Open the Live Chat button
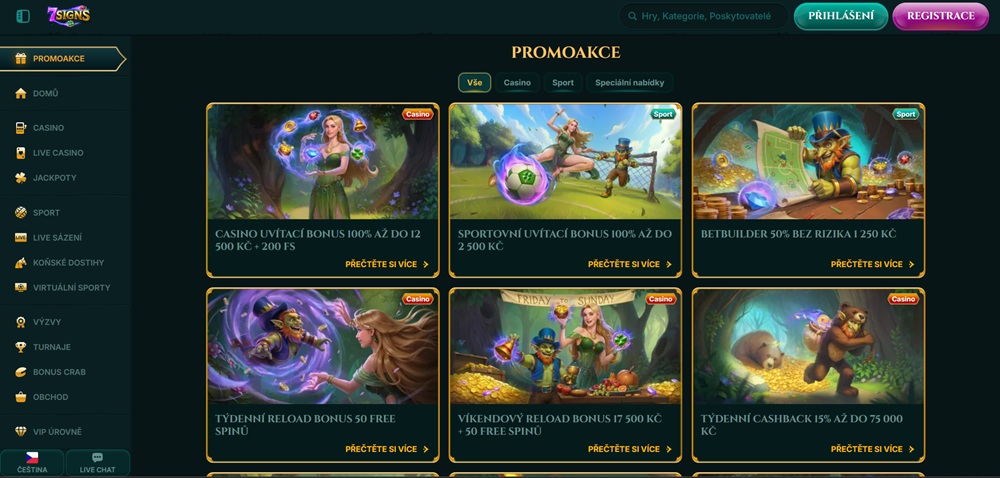 coord(98,463)
